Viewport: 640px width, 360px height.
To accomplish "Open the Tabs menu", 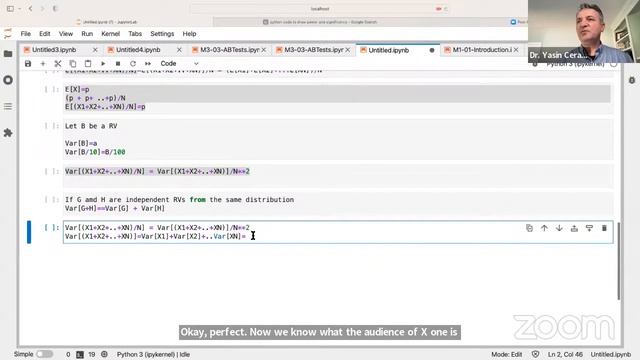I will point(135,34).
